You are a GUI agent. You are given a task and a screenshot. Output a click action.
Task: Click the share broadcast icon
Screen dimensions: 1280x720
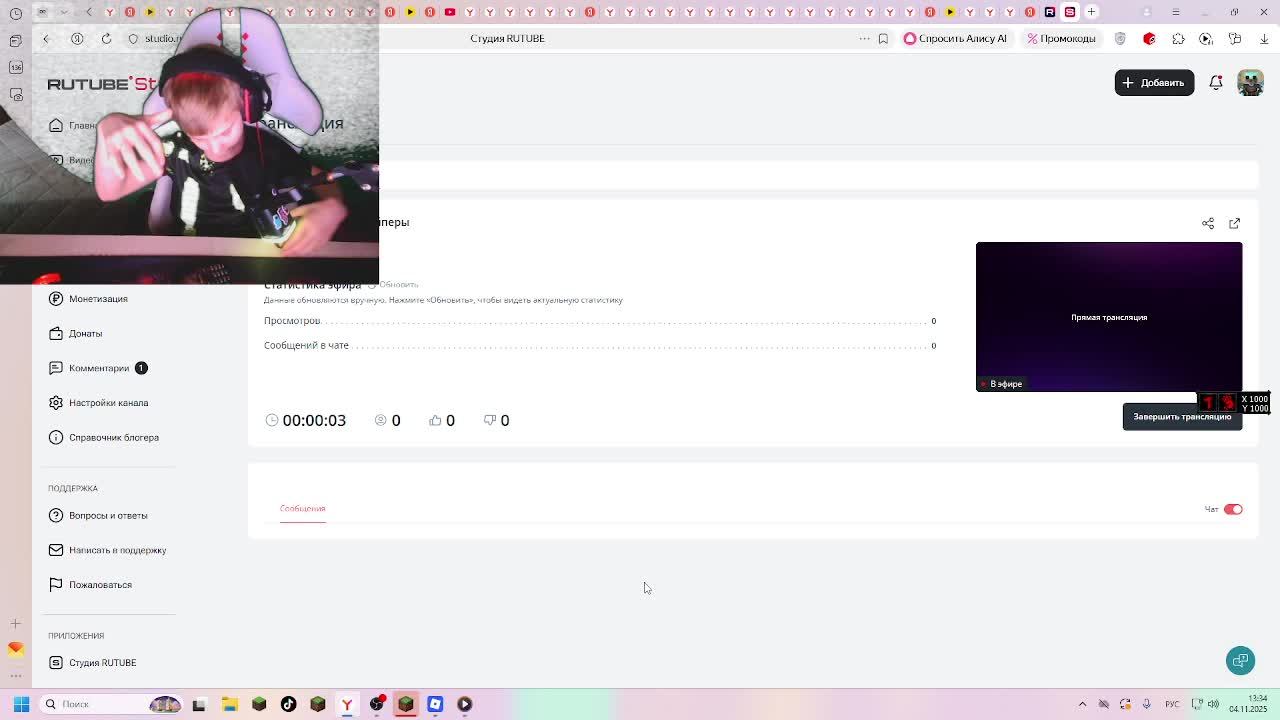click(x=1208, y=223)
